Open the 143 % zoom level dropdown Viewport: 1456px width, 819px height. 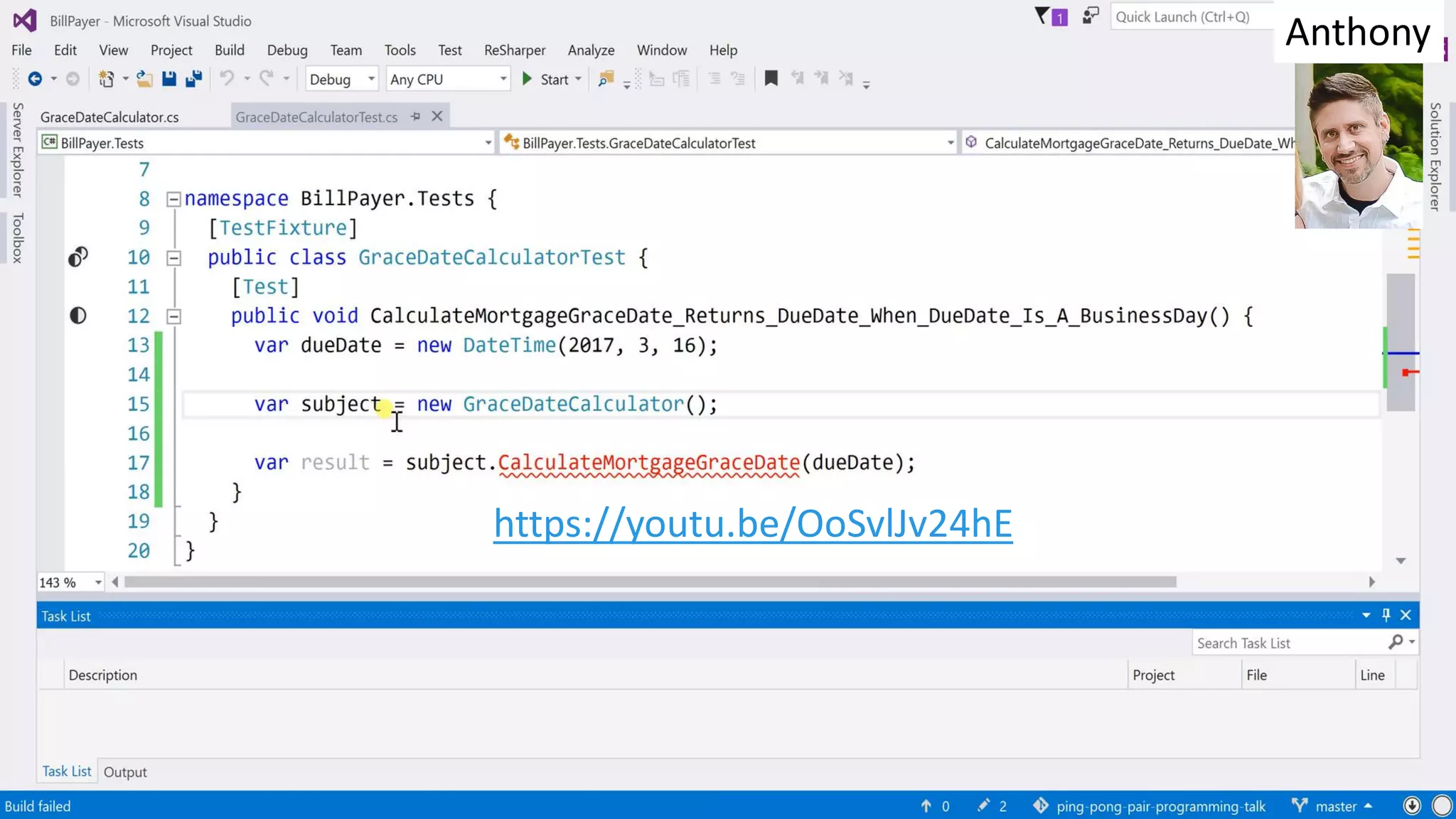pyautogui.click(x=98, y=582)
